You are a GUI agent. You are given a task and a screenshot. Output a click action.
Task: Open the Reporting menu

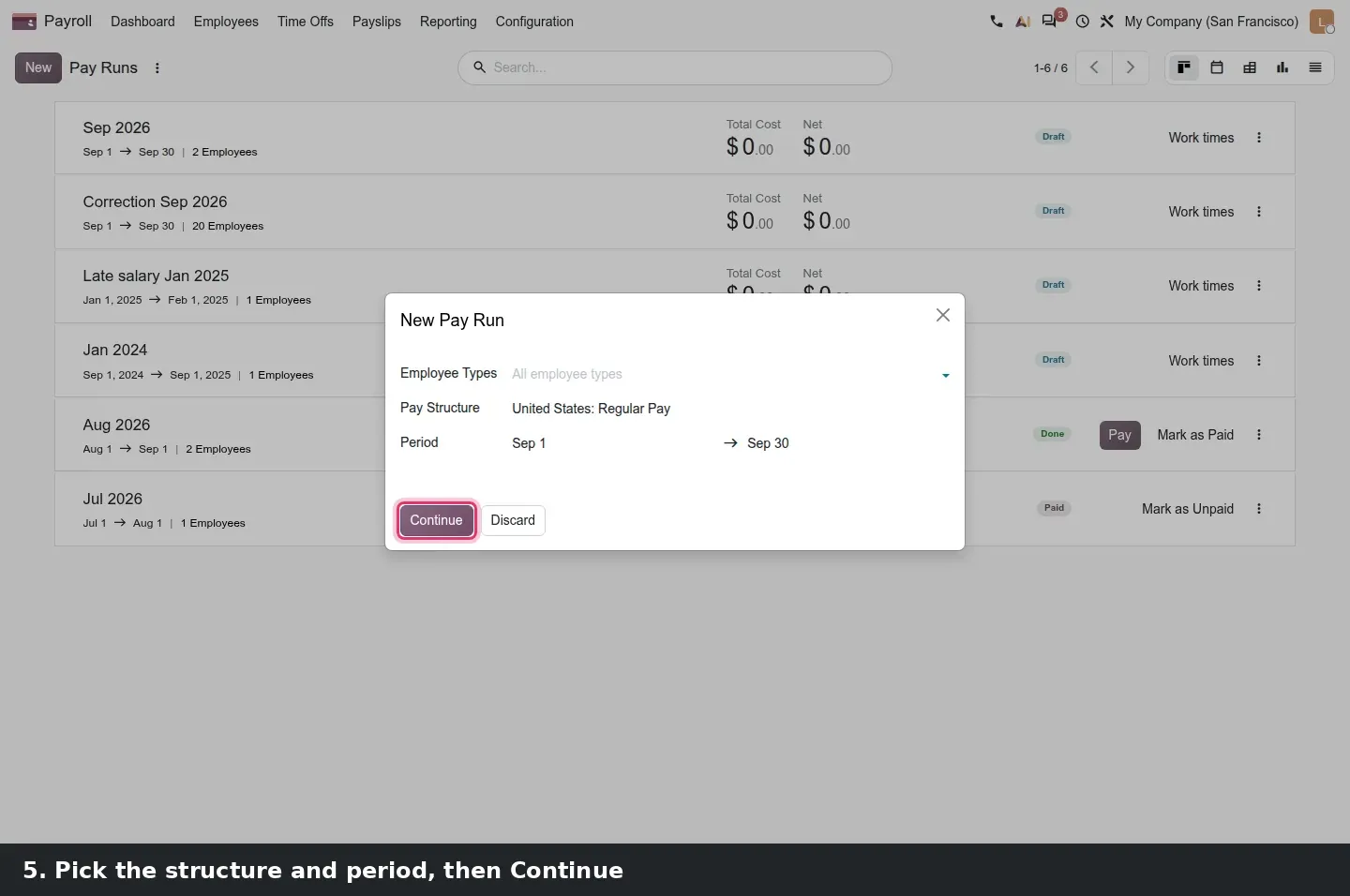(x=448, y=22)
